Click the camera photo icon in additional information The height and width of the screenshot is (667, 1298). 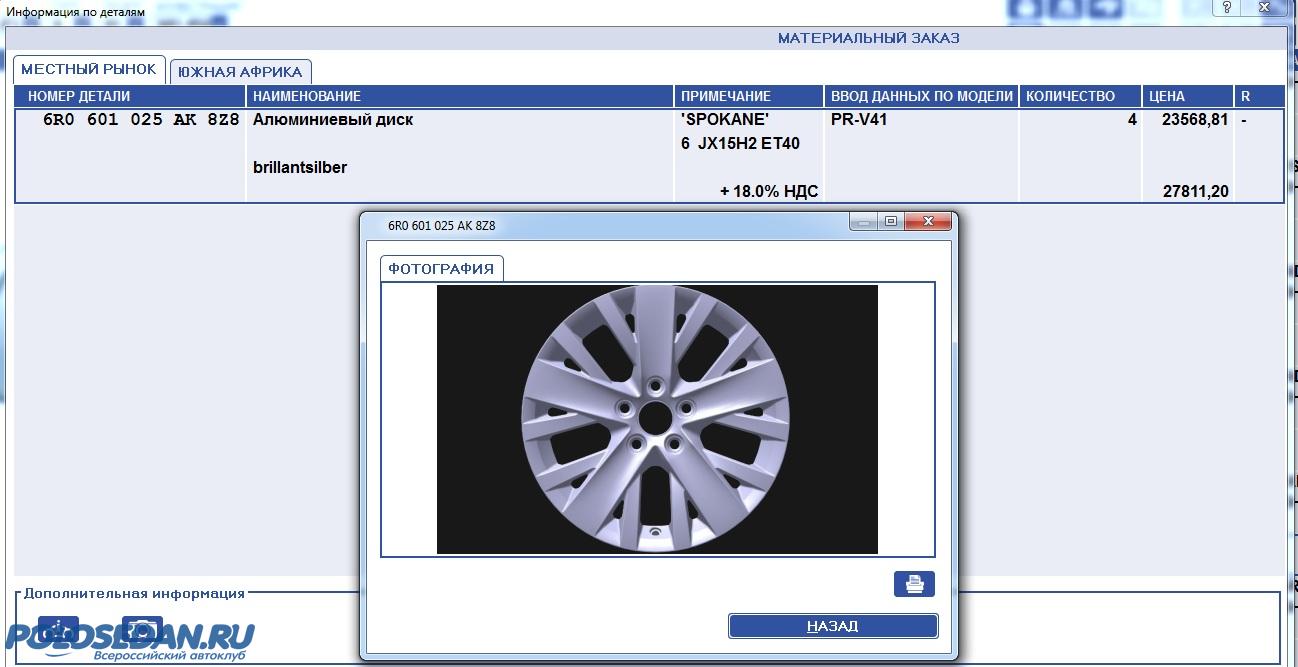pyautogui.click(x=142, y=629)
